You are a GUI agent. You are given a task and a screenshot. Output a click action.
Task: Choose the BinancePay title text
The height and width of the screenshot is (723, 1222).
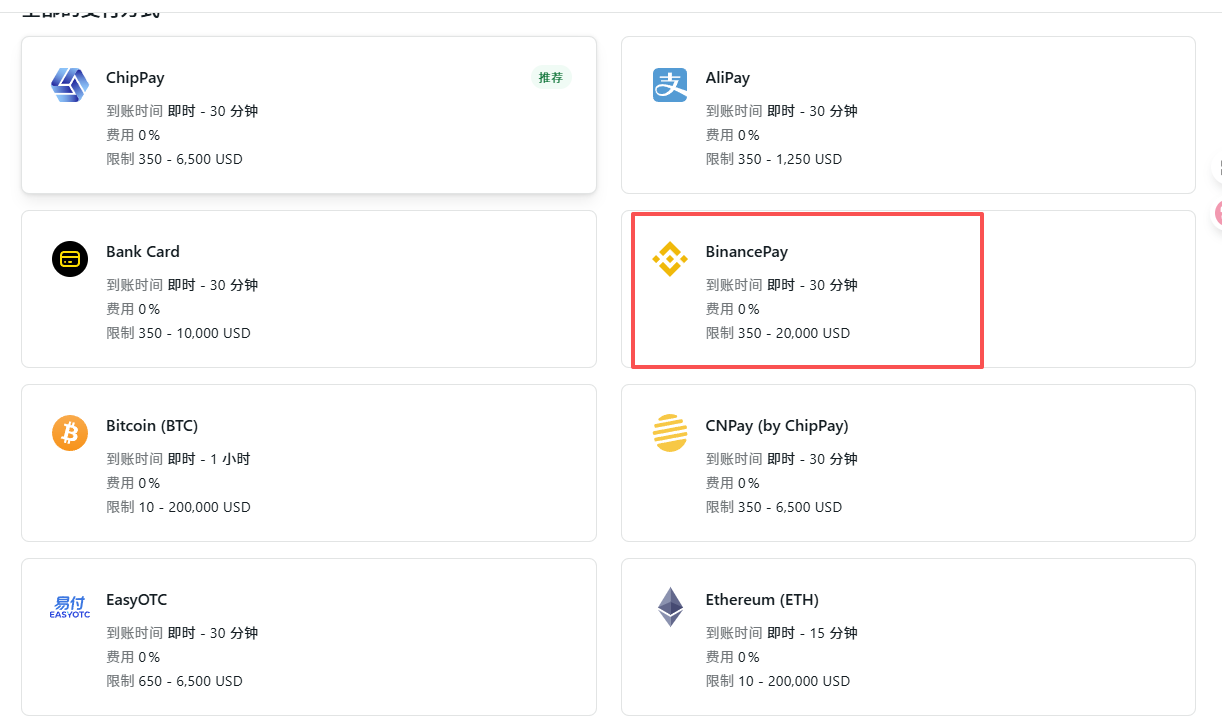(746, 252)
